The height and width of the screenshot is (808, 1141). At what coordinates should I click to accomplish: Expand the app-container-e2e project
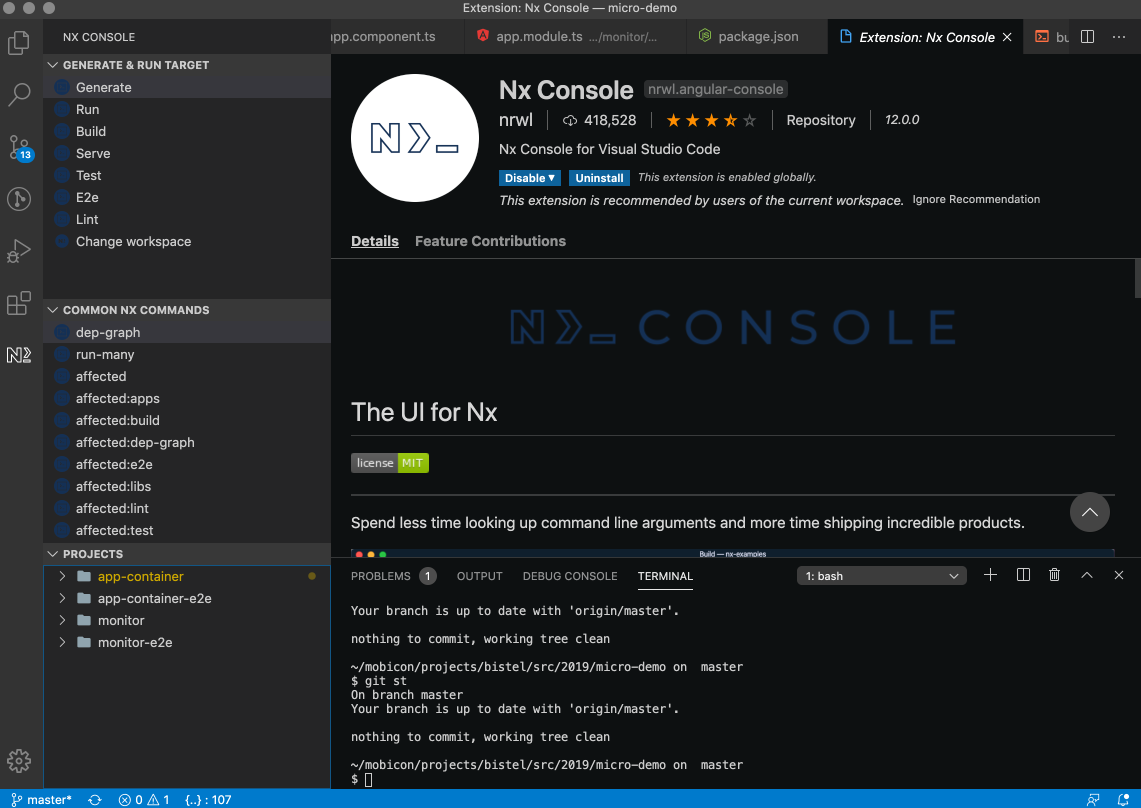tap(62, 598)
